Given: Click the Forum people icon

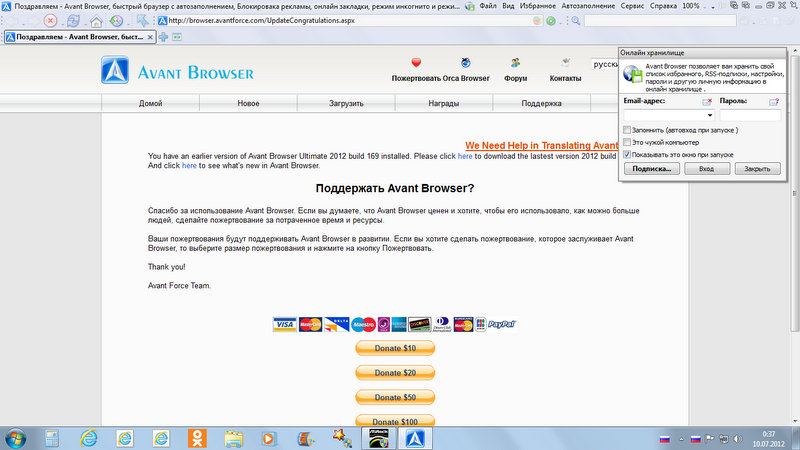Looking at the screenshot, I should [x=515, y=62].
